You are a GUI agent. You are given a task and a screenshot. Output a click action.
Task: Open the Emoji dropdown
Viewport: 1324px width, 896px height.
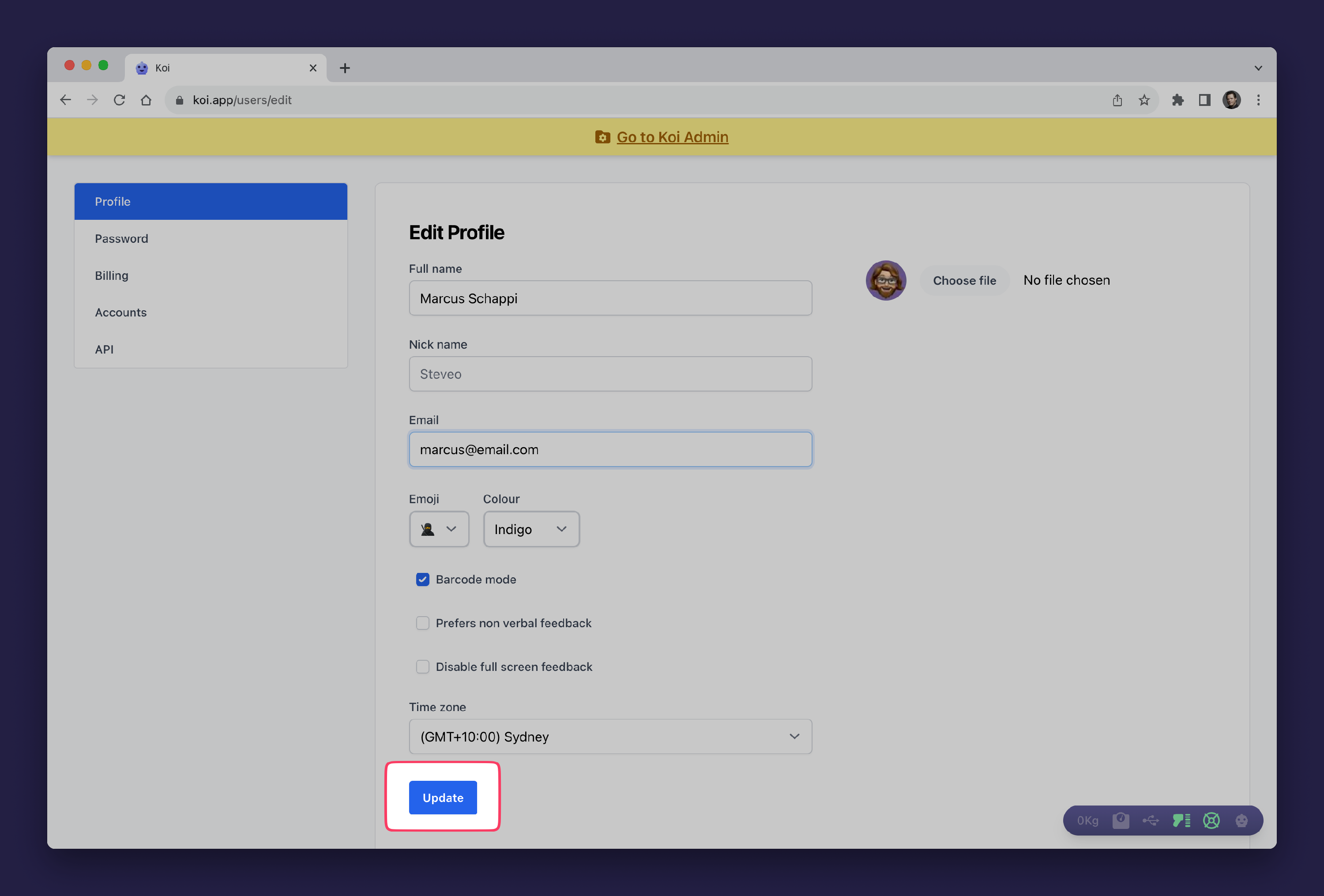click(439, 529)
